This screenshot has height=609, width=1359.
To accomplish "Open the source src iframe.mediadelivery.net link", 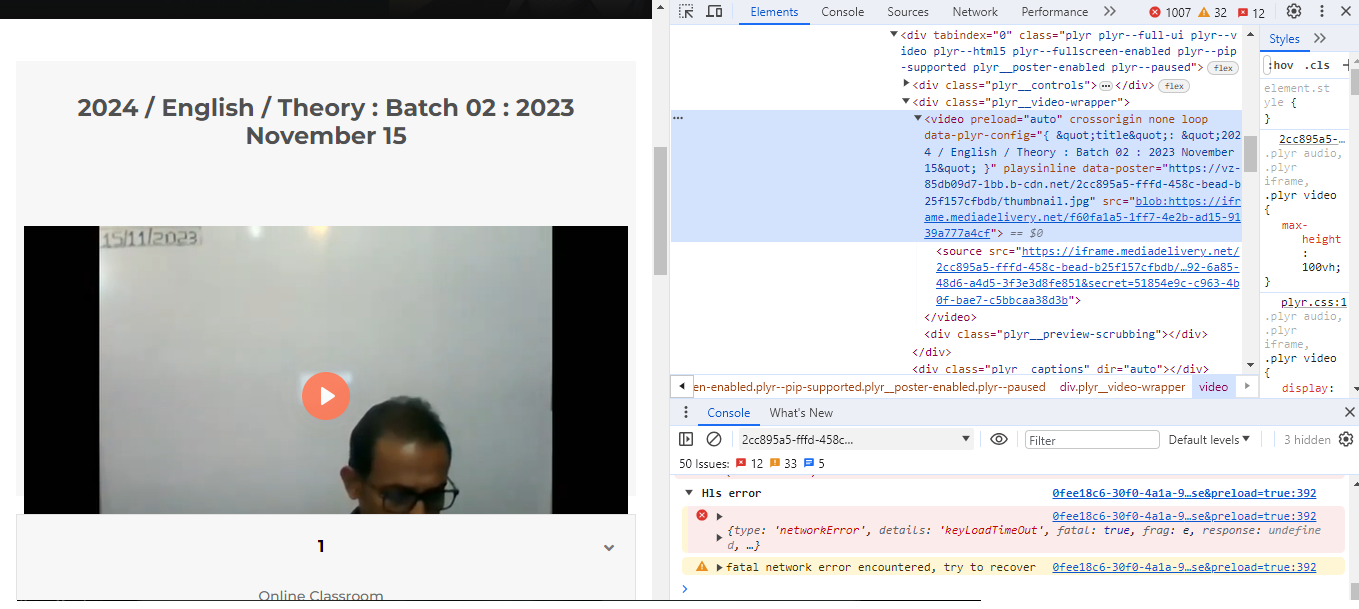I will pyautogui.click(x=1088, y=275).
